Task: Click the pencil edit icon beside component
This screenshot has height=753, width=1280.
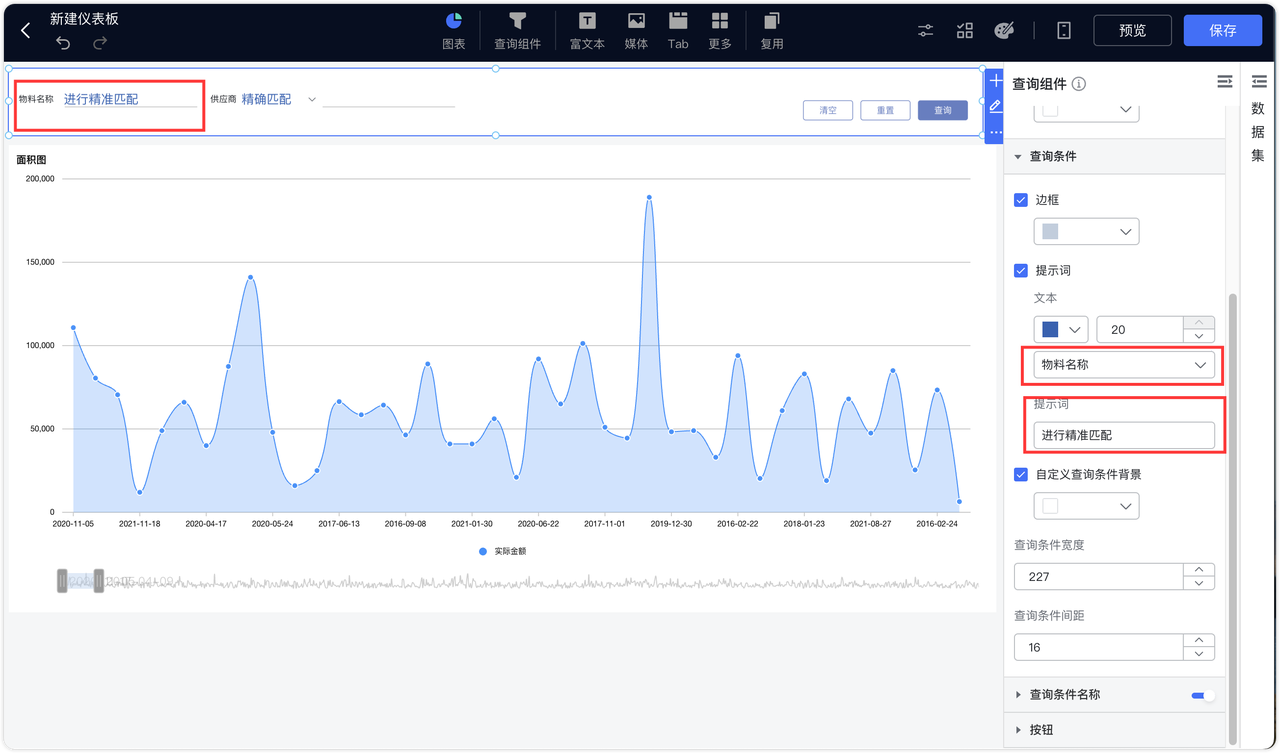Action: 995,105
